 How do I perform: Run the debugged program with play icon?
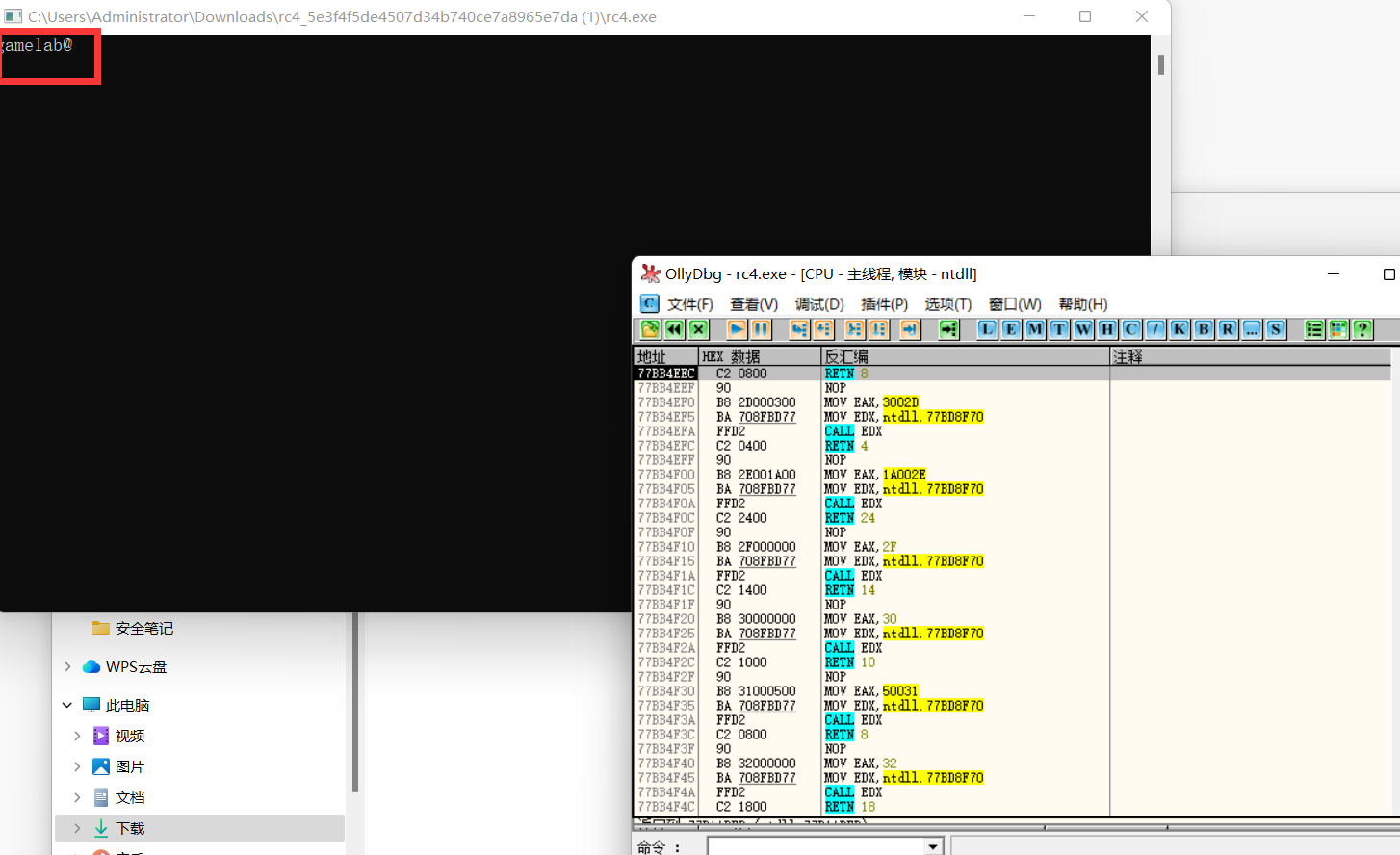737,329
